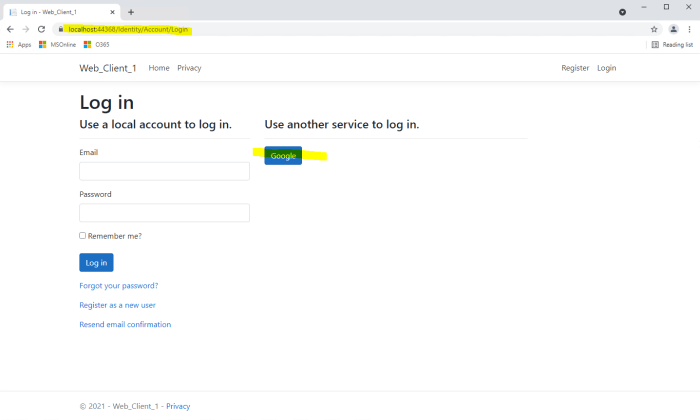Open the footer Privacy link
Image resolution: width=700 pixels, height=420 pixels.
point(178,406)
